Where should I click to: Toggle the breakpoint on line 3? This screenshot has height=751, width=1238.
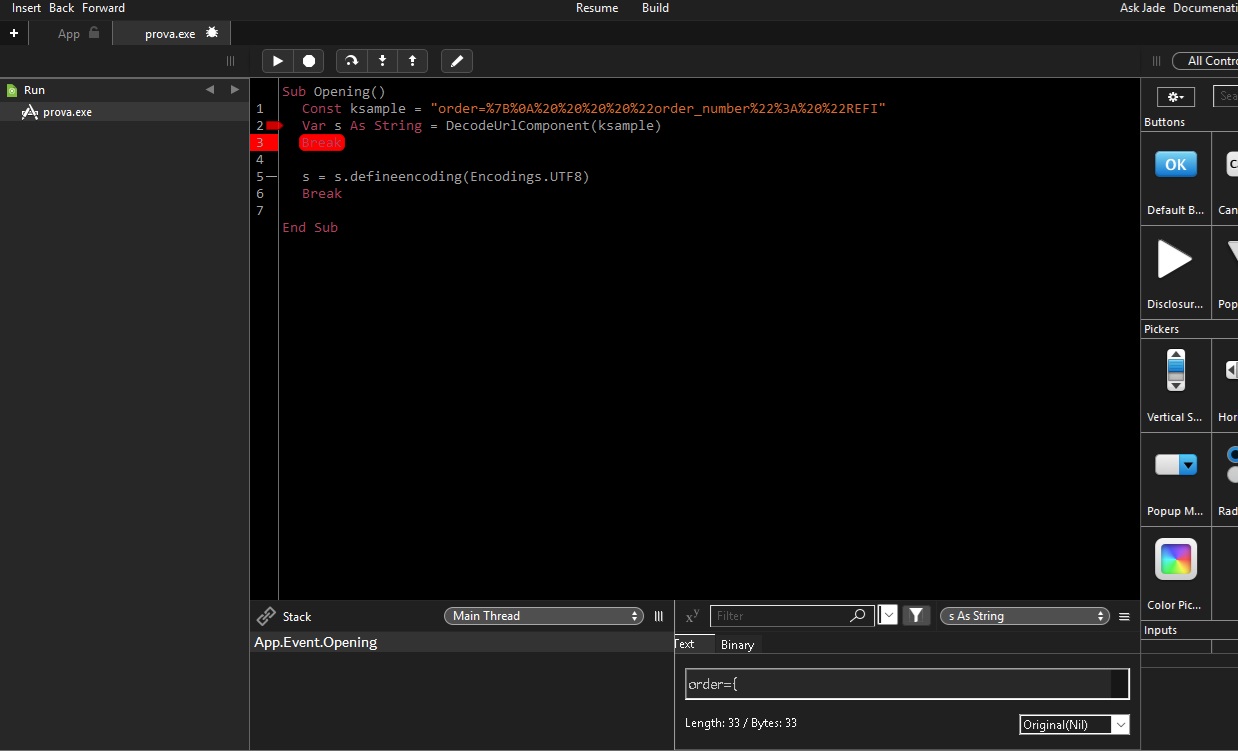click(262, 143)
